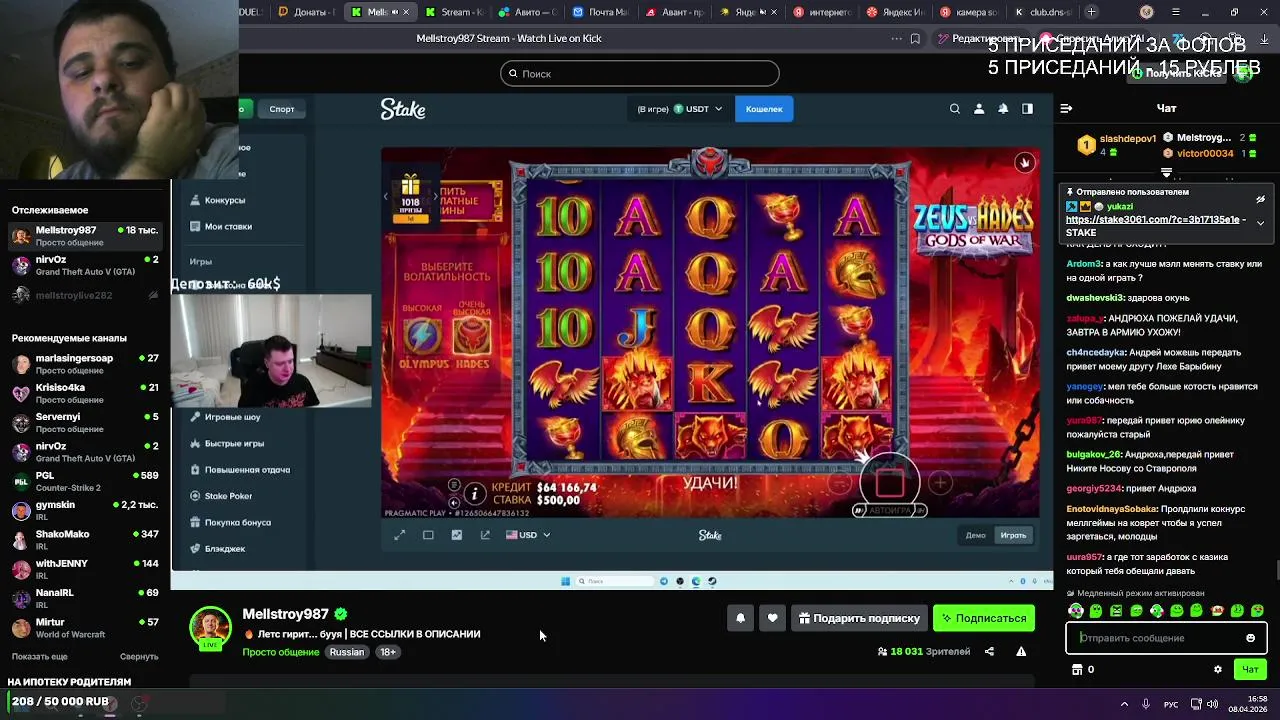1280x720 pixels.
Task: Click the slot game info button
Action: pos(474,493)
